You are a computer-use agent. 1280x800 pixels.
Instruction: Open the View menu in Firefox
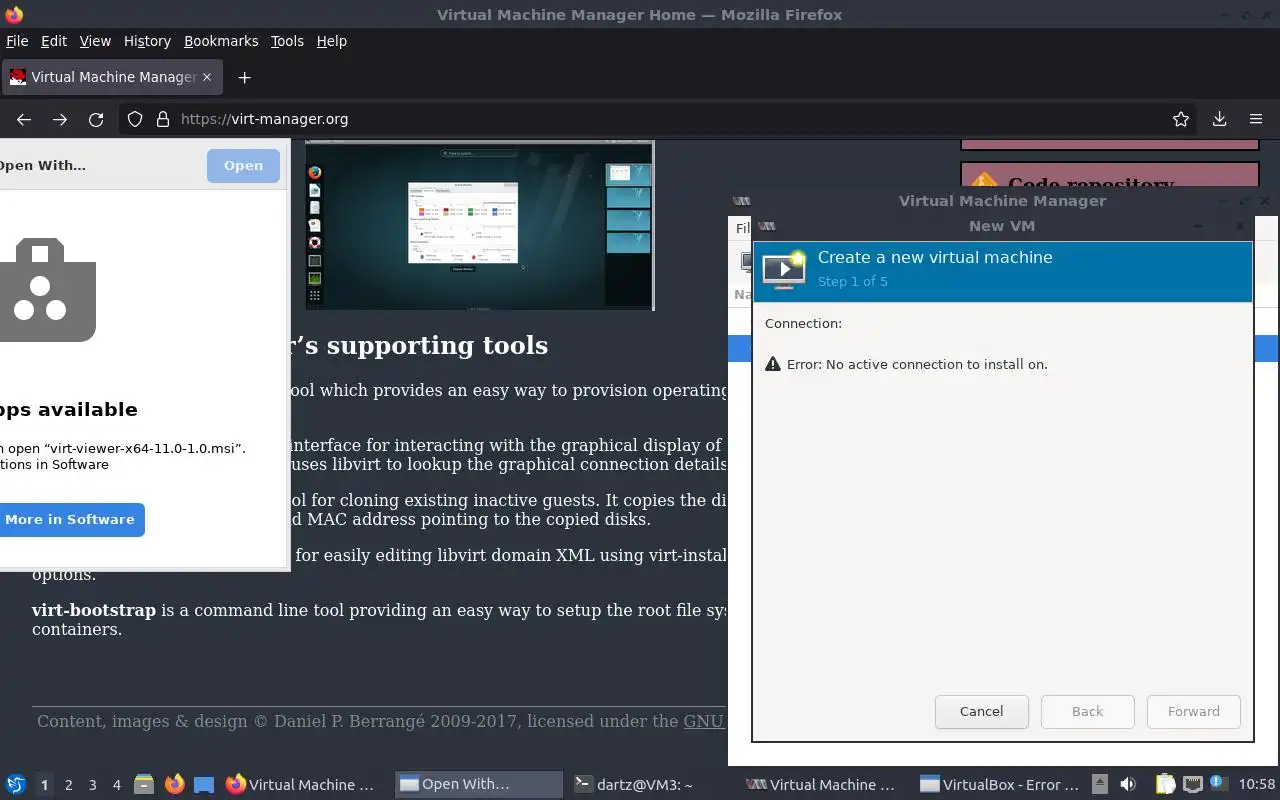95,41
